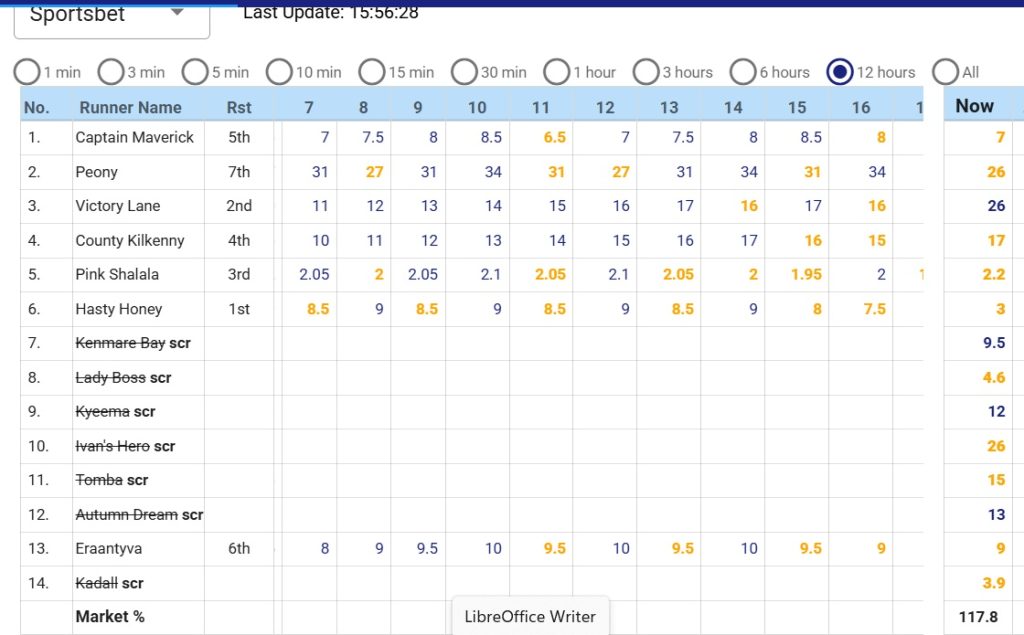Select the Captain Maverick runner row
The image size is (1024, 635).
135,137
